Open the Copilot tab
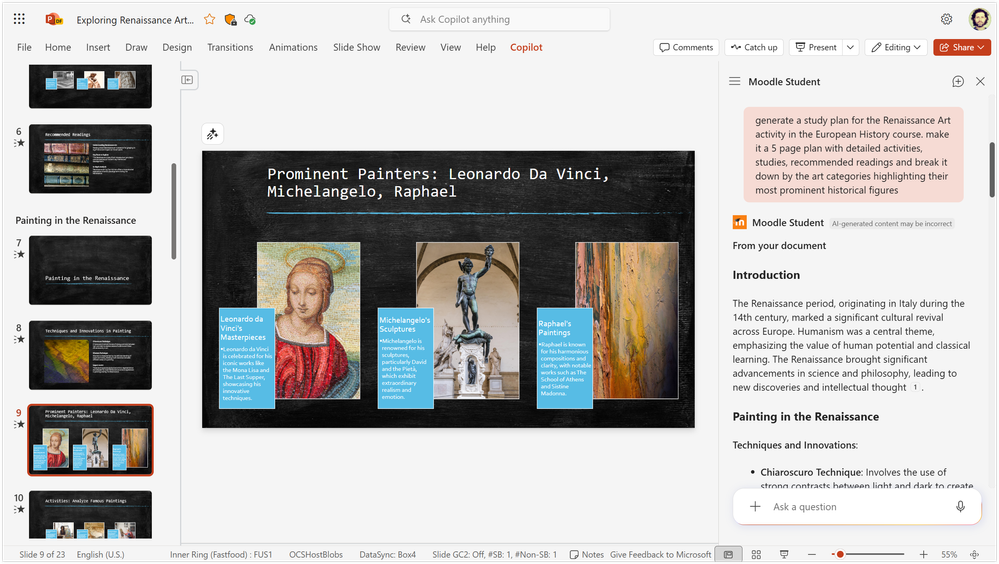Screen dimensions: 999x564 (526, 47)
